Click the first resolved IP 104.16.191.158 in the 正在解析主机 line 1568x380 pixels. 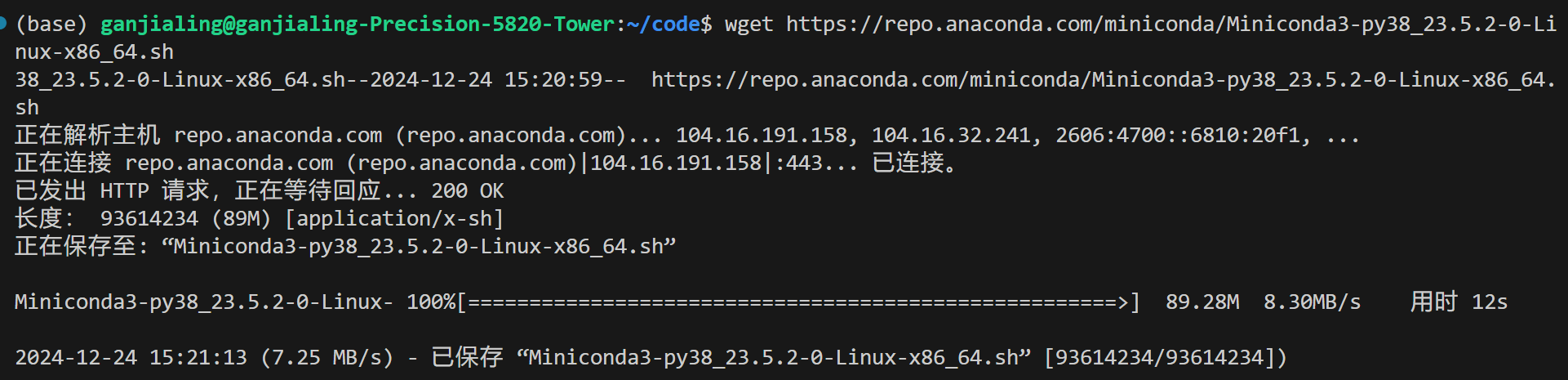pyautogui.click(x=762, y=136)
